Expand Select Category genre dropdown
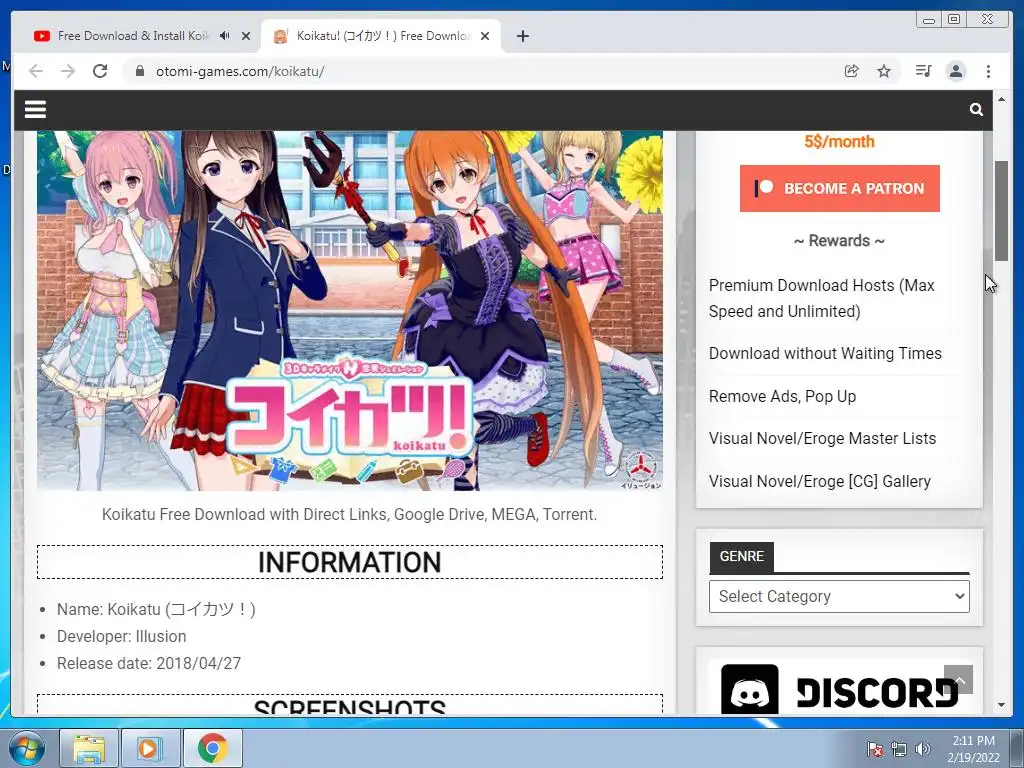The height and width of the screenshot is (768, 1024). [839, 596]
